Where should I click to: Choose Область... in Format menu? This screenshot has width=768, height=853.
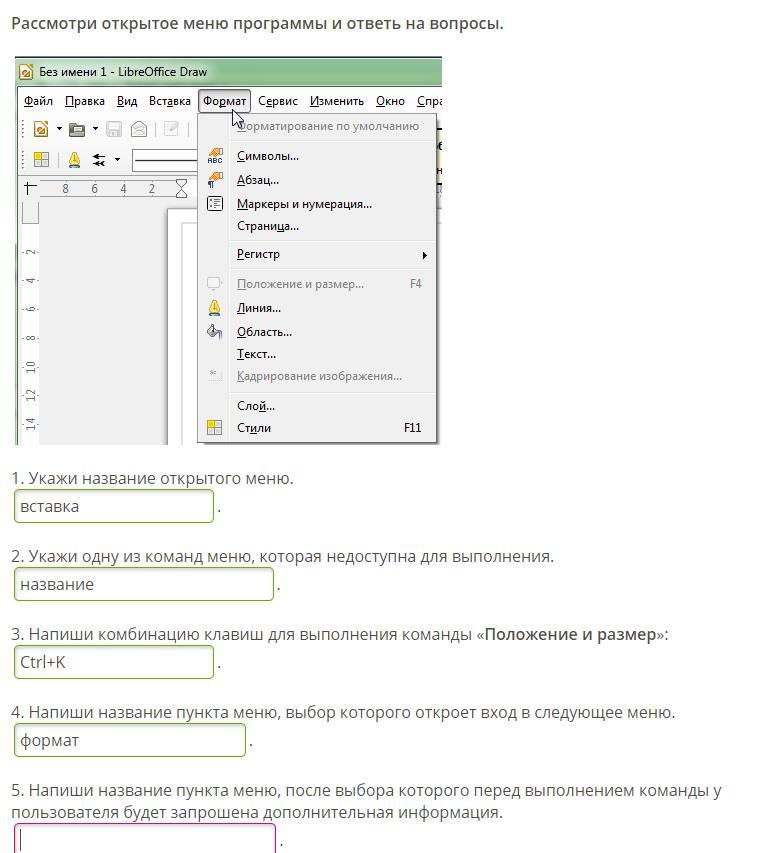(x=318, y=332)
